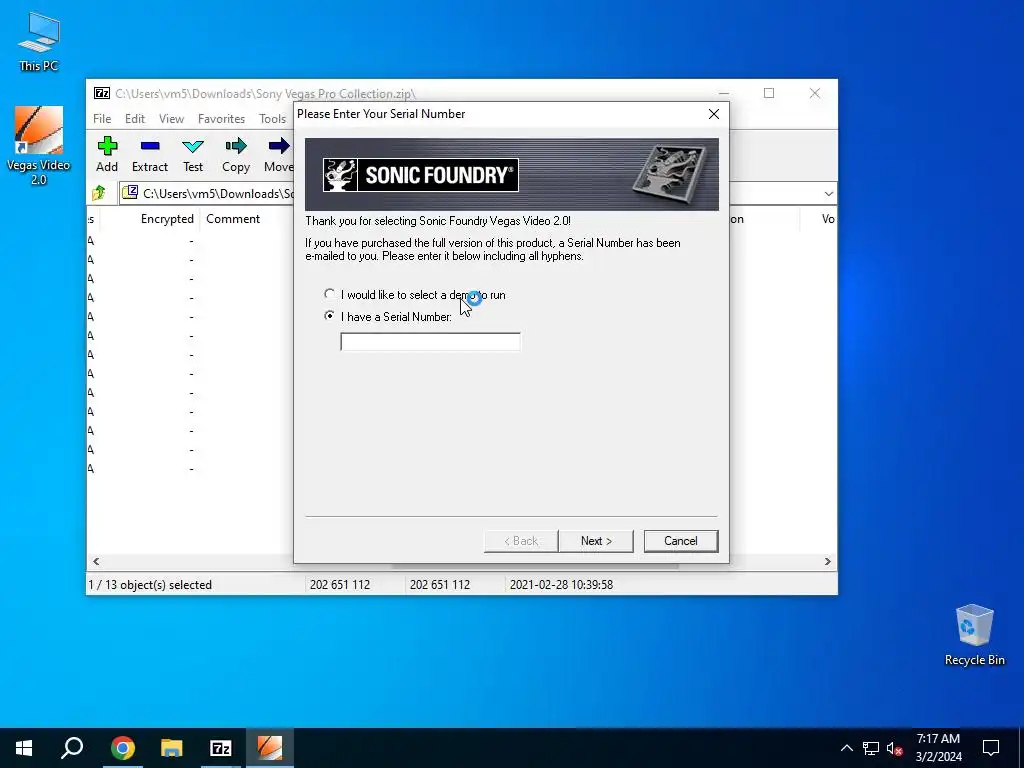The image size is (1024, 768).
Task: Select the demo to run option
Action: pos(415,295)
